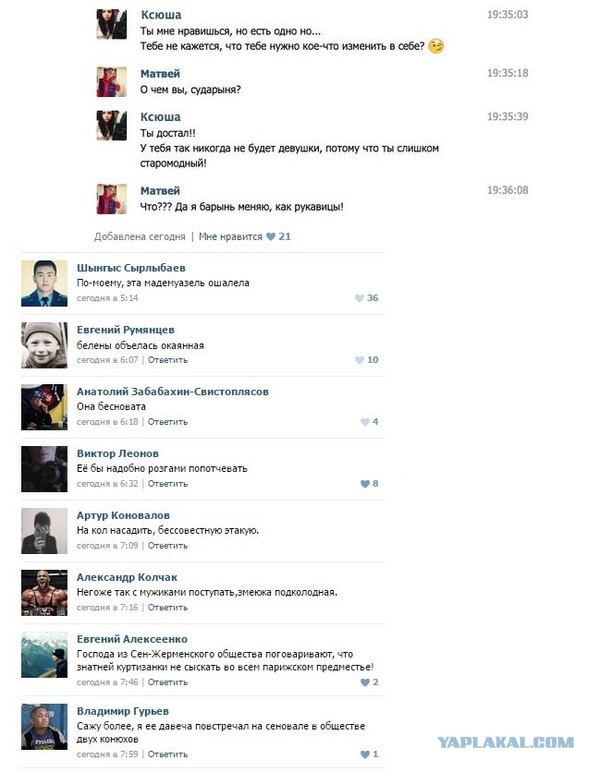Viewport: 600px width, 772px height.
Task: Reply to Евгений Румянцев via Ответить
Action: (x=167, y=360)
